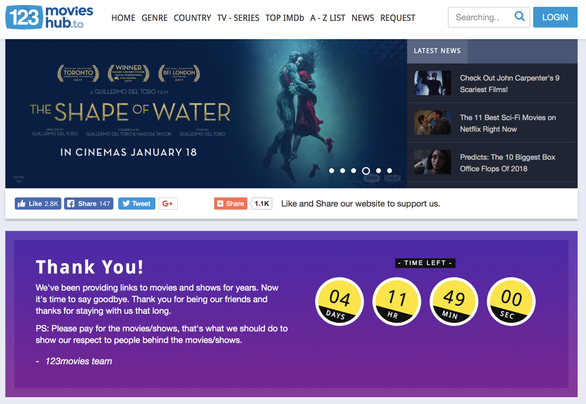Go to the TOP IMDb page
Image resolution: width=586 pixels, height=404 pixels.
point(285,18)
